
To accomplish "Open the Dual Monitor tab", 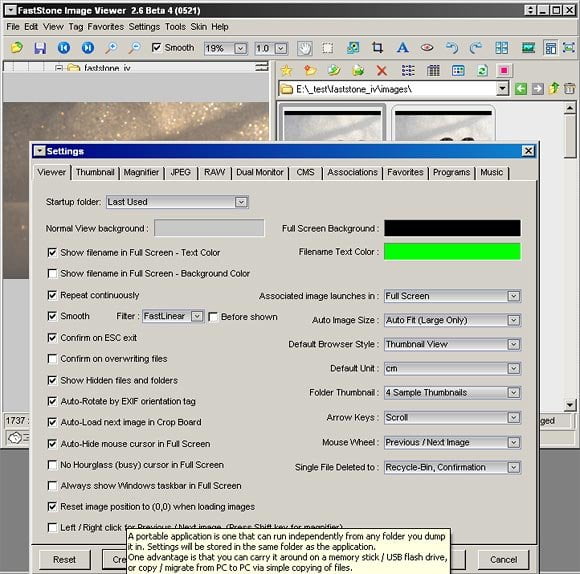I will click(x=260, y=172).
